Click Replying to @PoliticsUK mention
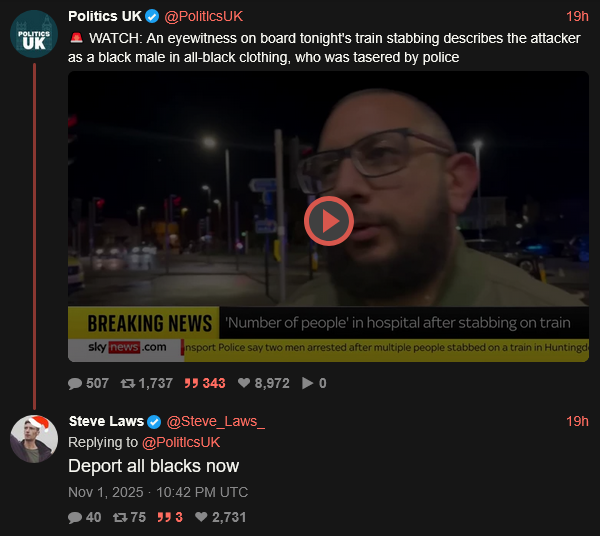 [x=181, y=442]
